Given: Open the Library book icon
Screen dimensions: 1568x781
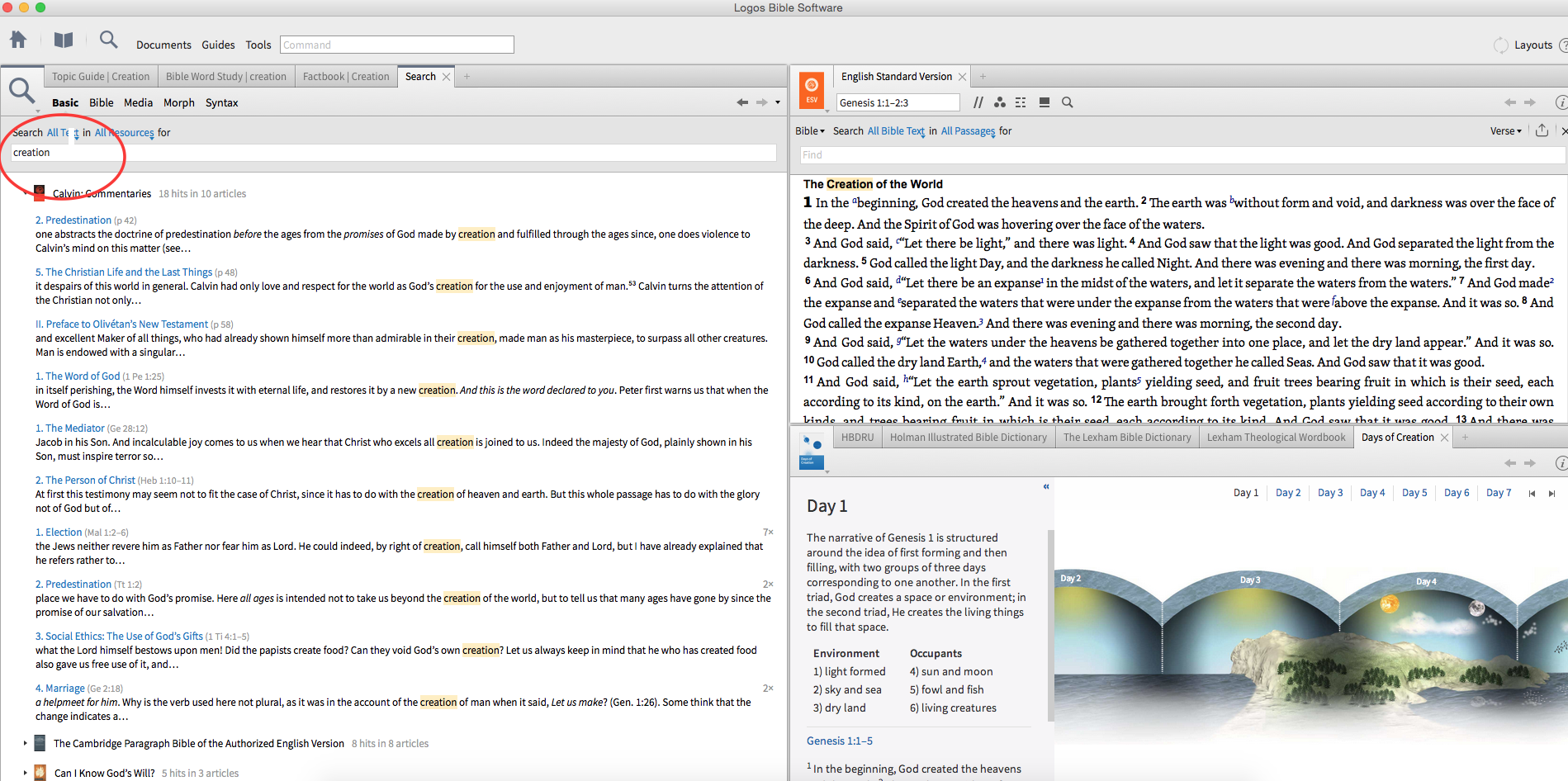Looking at the screenshot, I should 64,40.
